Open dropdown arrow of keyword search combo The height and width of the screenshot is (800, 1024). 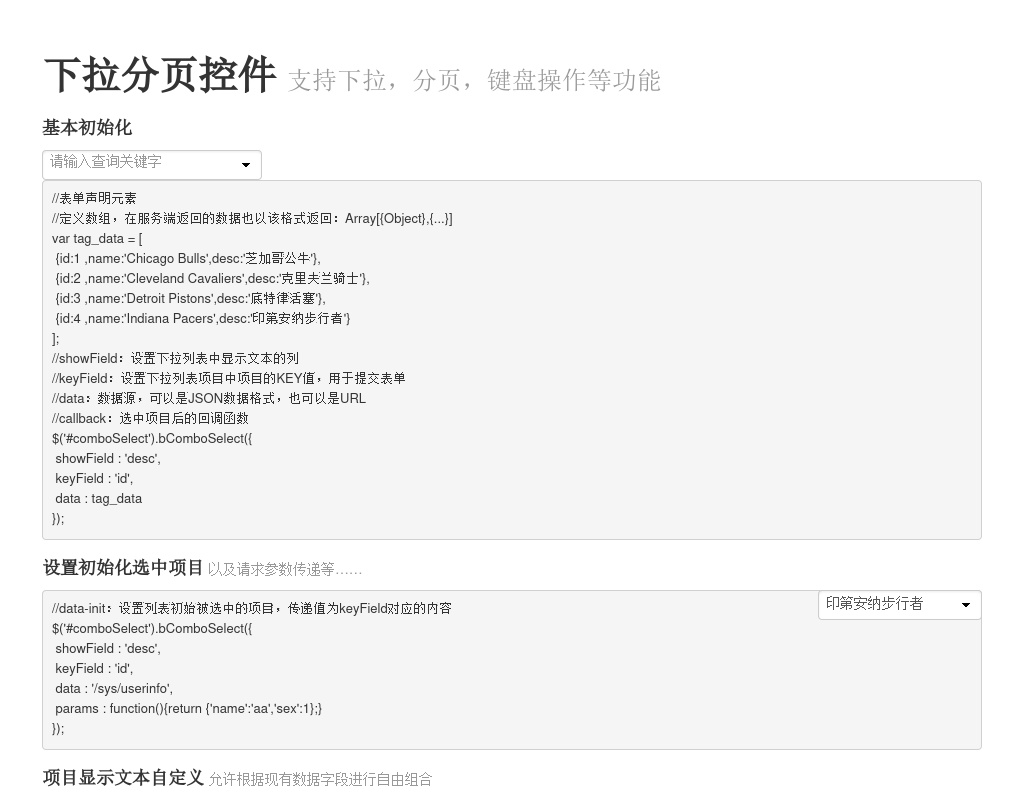pos(246,165)
